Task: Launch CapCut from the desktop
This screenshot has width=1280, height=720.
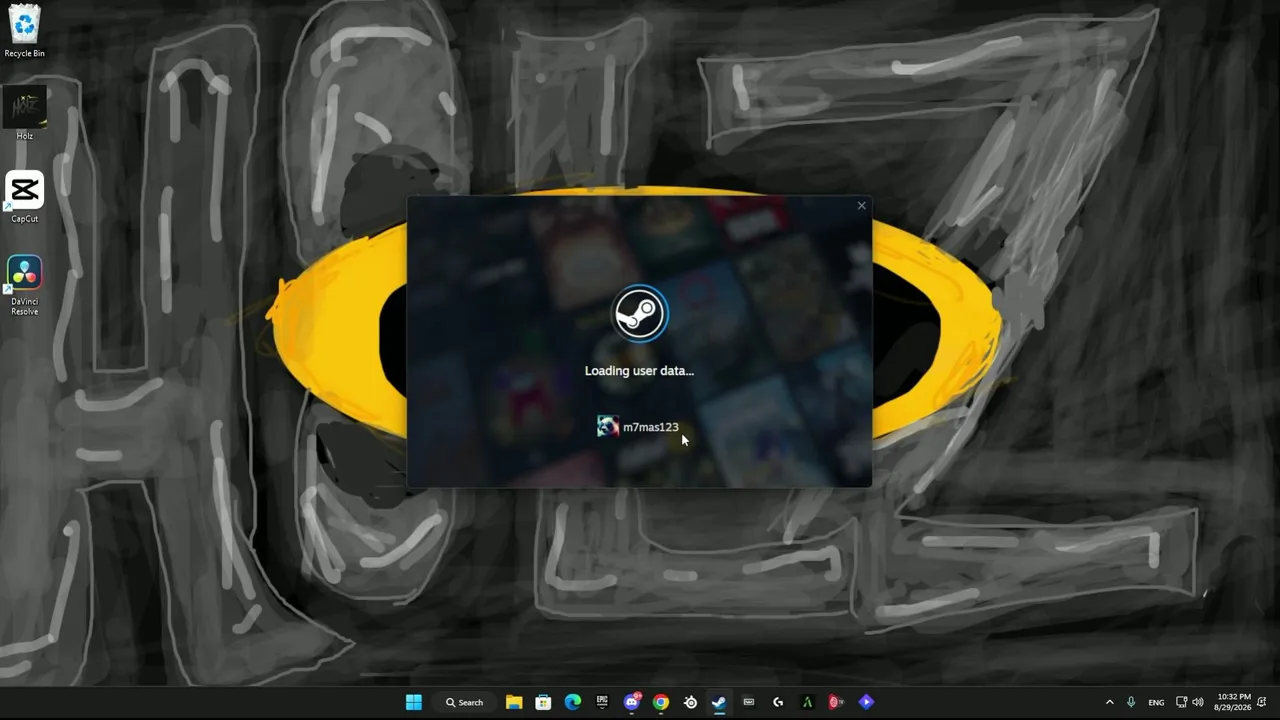Action: point(24,197)
